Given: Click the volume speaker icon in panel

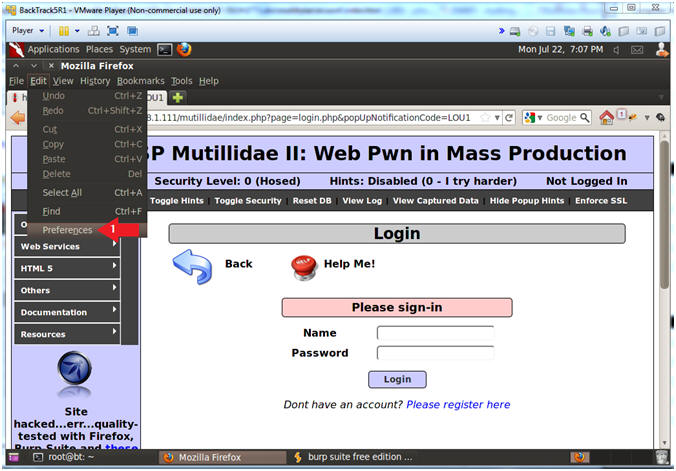Looking at the screenshot, I should [617, 50].
